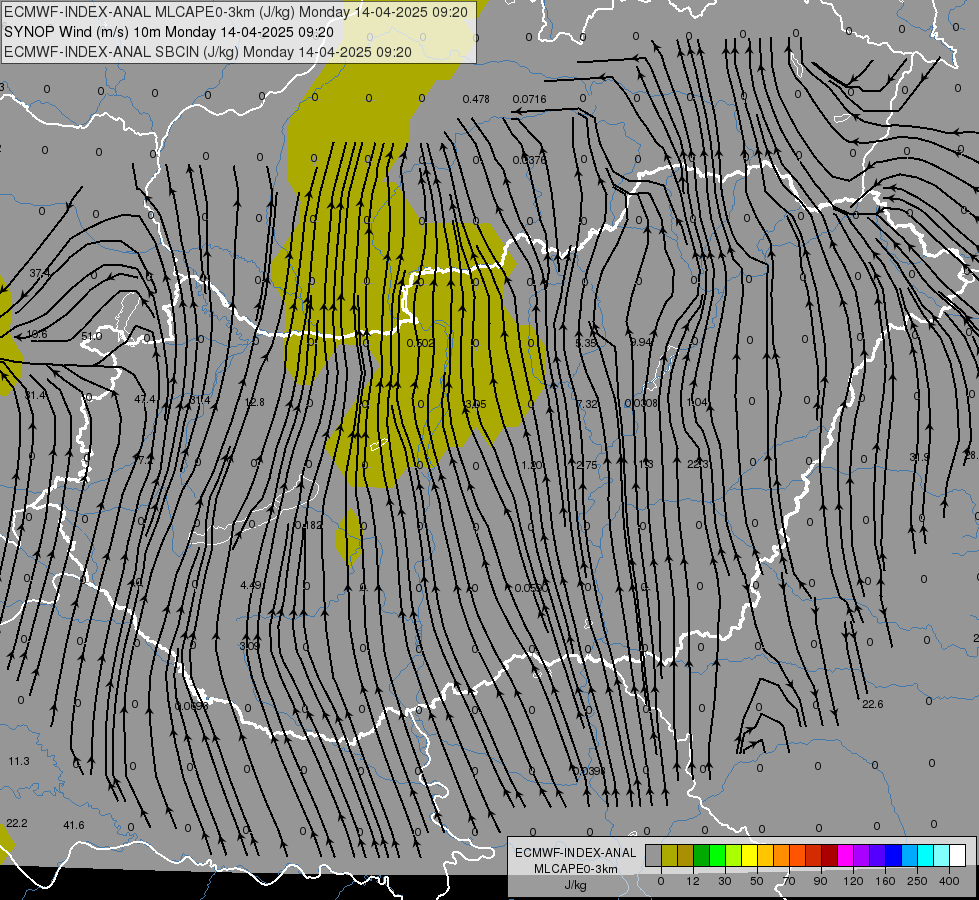The width and height of the screenshot is (979, 900).
Task: Click the legend tick value 50
Action: [x=757, y=881]
